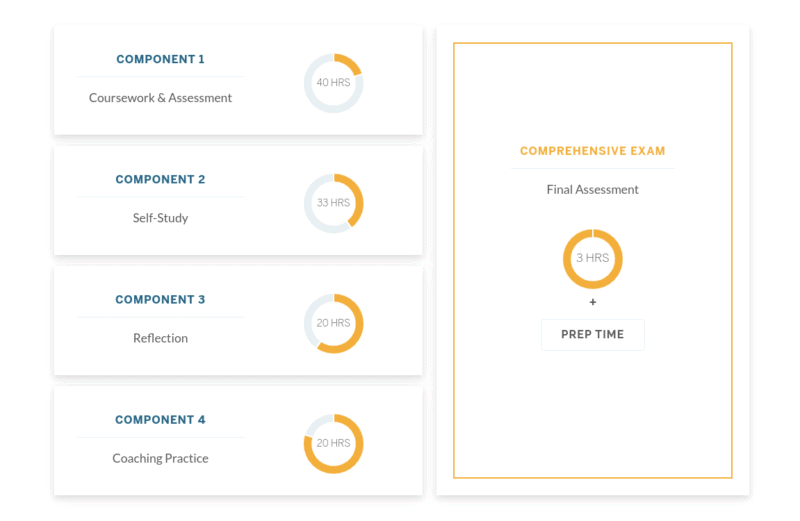Select Coaching Practice 20 HRS ring
Screen dimensions: 800x521
coord(334,443)
